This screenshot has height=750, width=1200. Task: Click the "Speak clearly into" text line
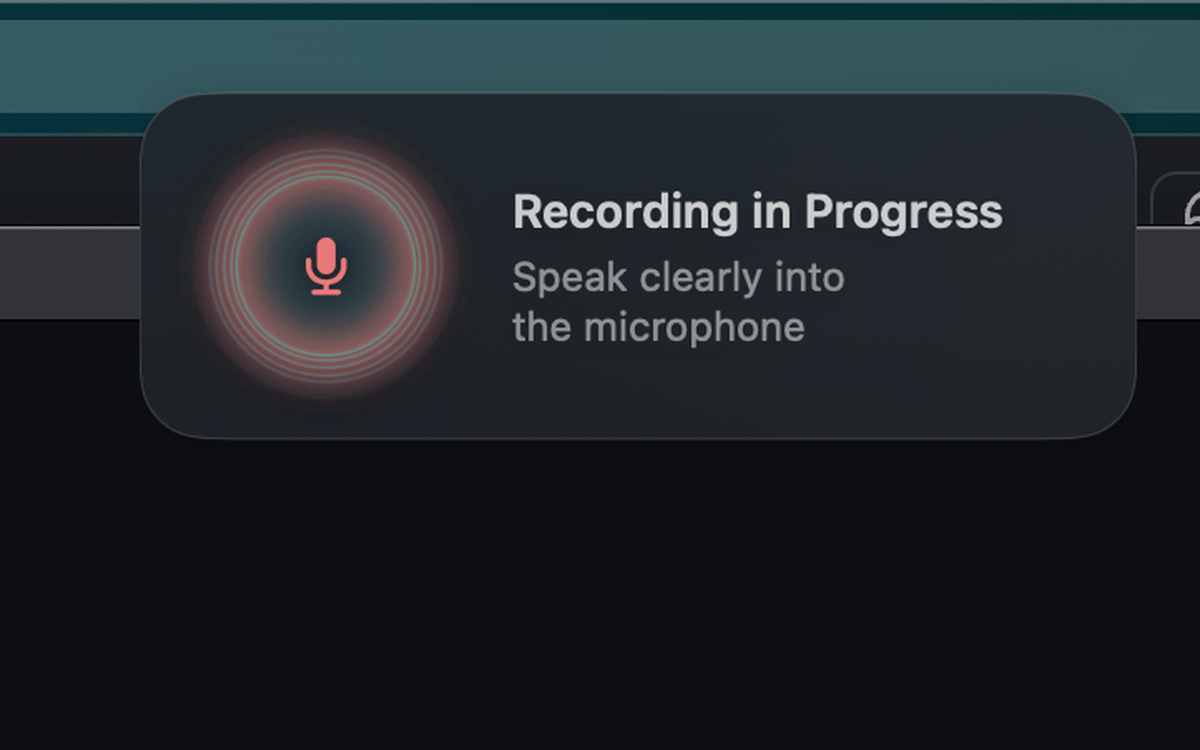point(678,277)
